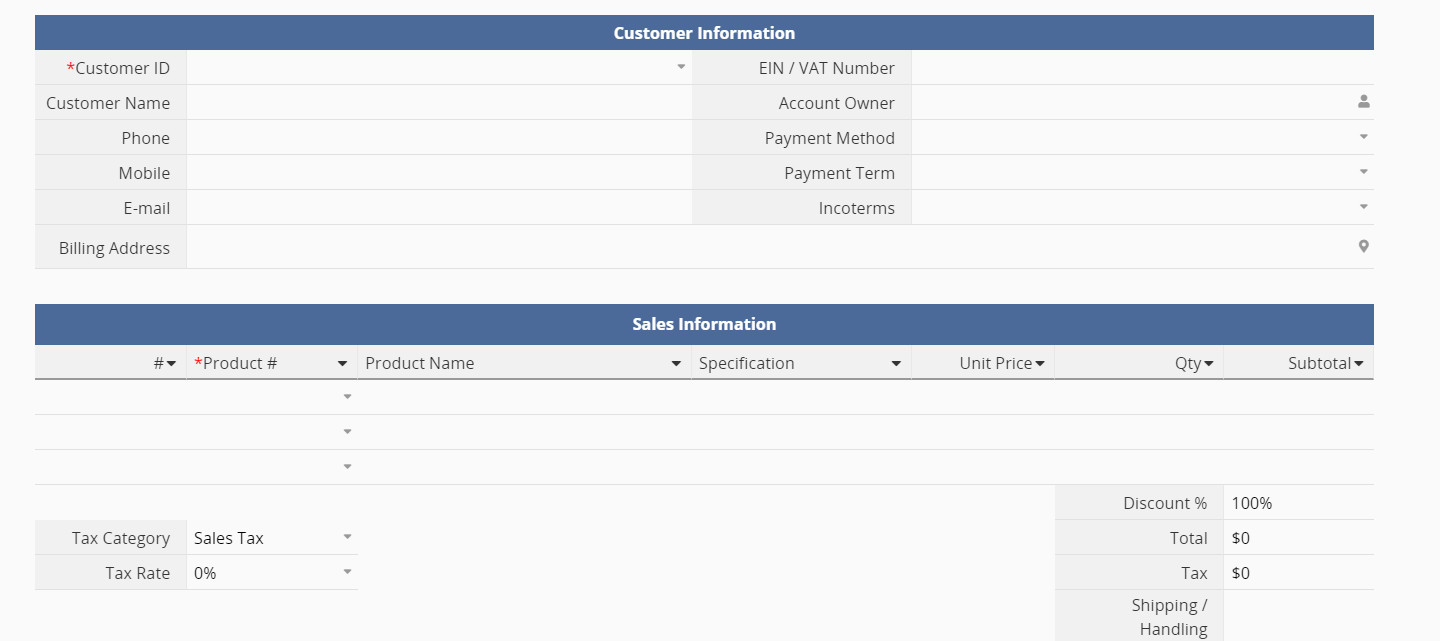The height and width of the screenshot is (641, 1440).
Task: Open the Unit Price column header arrow
Action: click(x=1040, y=363)
